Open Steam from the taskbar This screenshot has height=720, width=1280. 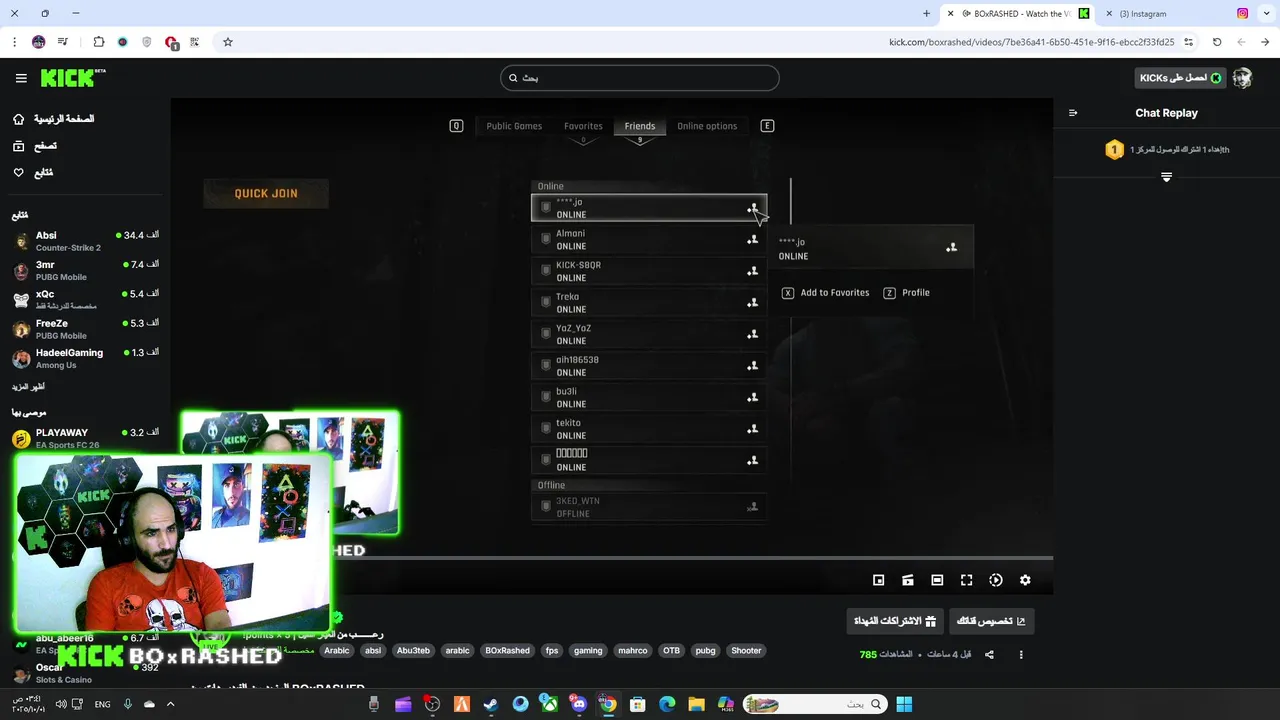[491, 704]
